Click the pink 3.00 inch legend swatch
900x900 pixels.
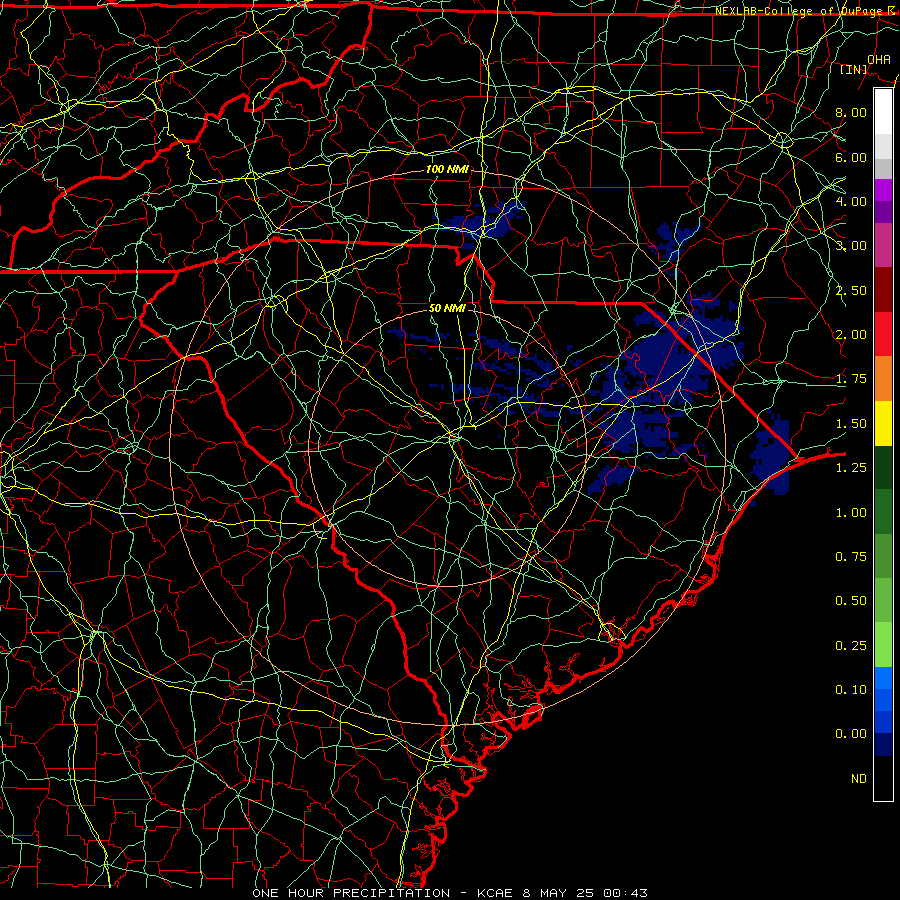pos(883,246)
